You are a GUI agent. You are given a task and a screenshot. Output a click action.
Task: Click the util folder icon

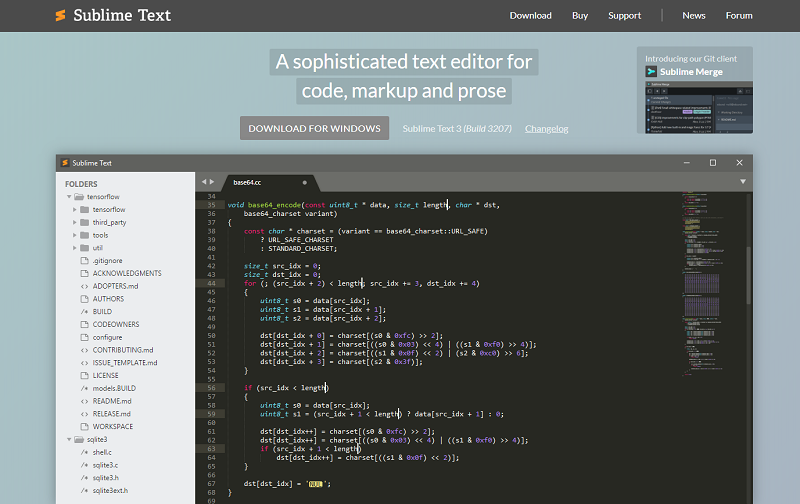click(x=85, y=248)
